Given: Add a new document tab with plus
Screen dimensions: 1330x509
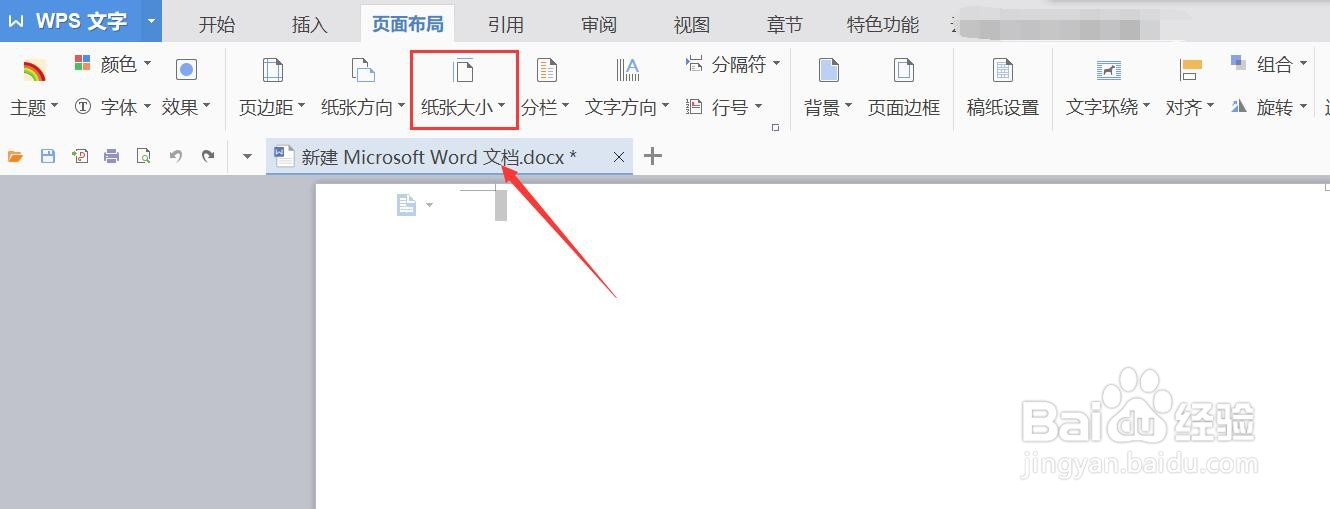Looking at the screenshot, I should pos(653,156).
